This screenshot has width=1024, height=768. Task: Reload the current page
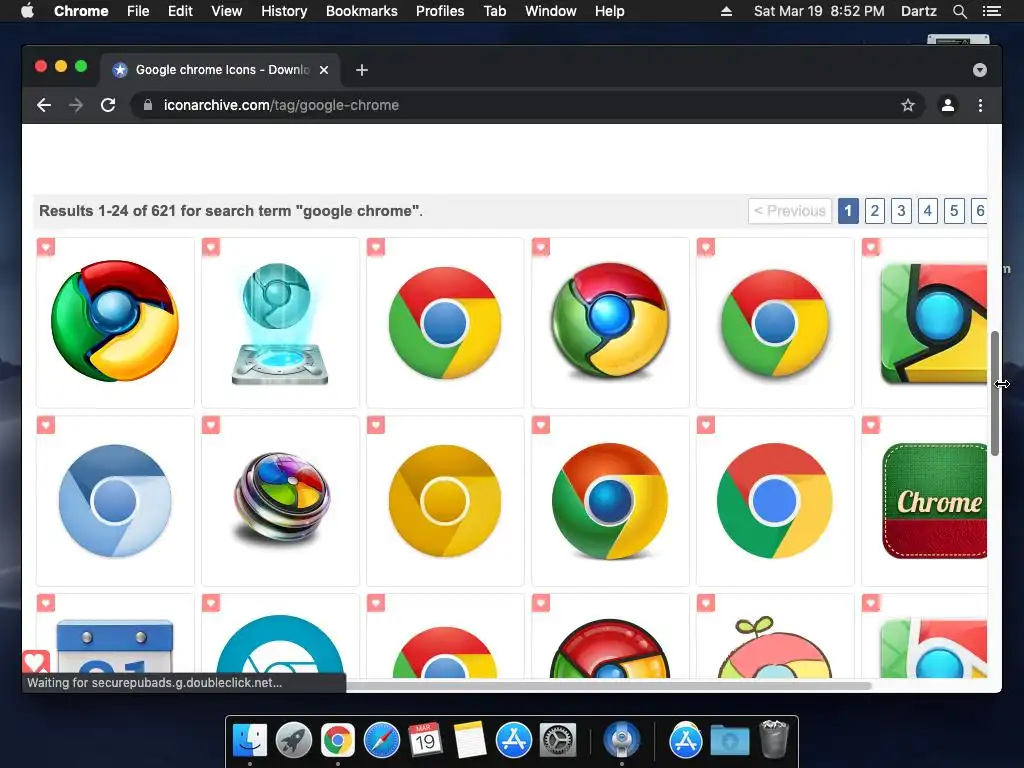point(108,105)
